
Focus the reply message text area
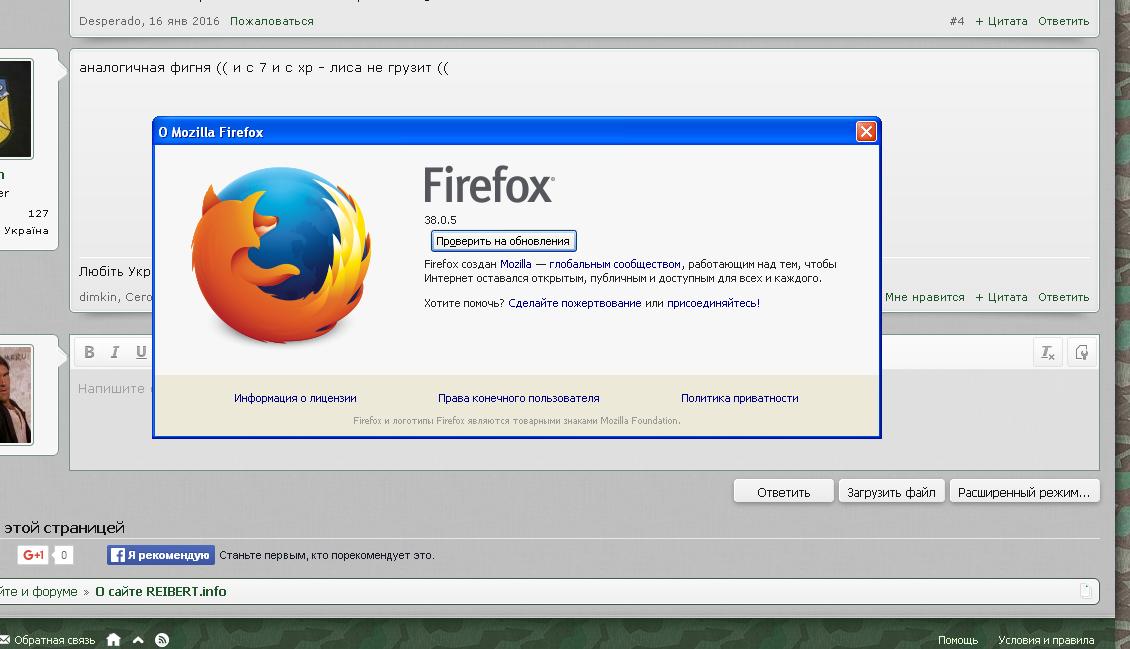[x=584, y=418]
